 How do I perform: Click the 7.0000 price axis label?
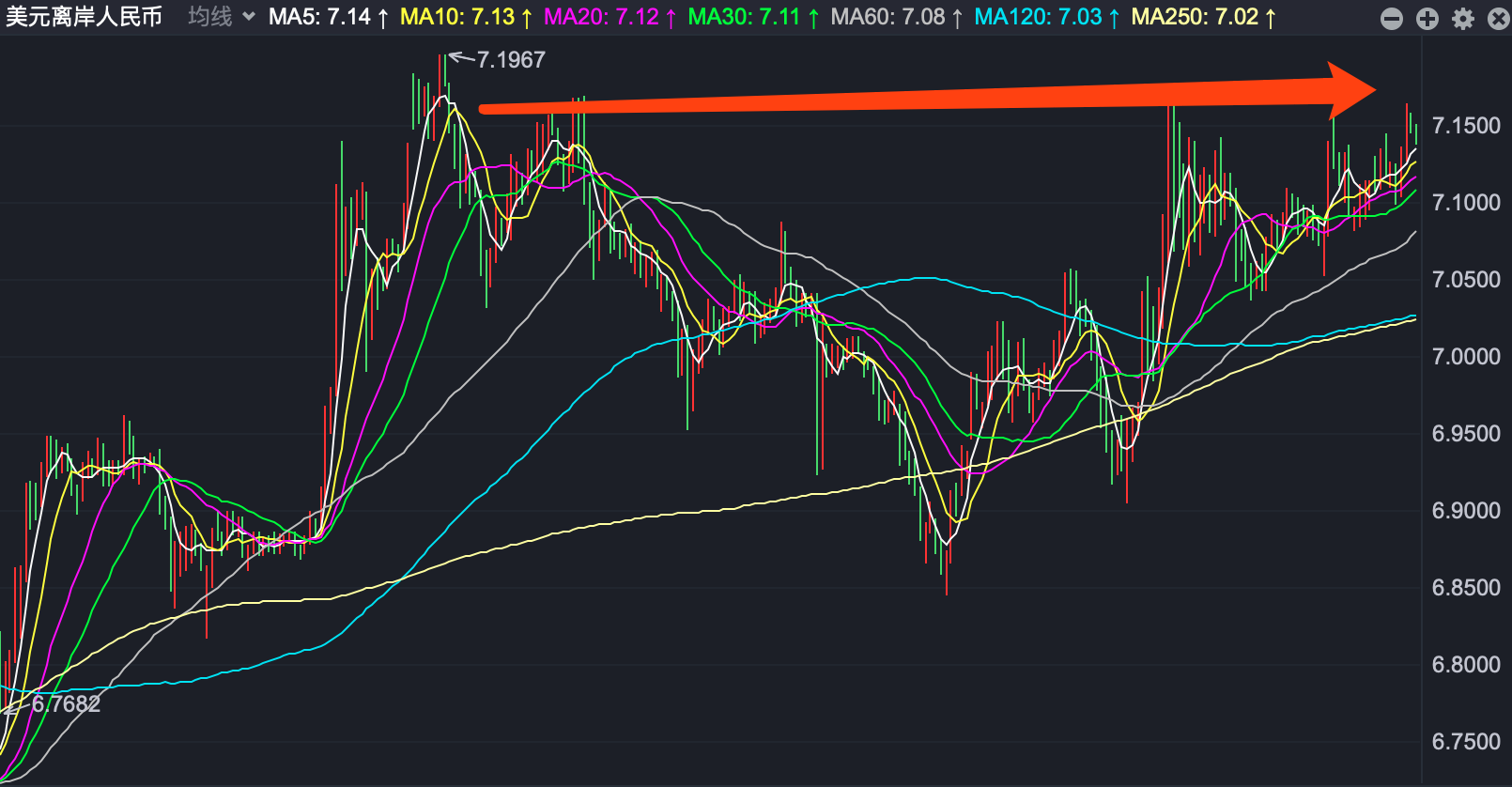click(1466, 357)
